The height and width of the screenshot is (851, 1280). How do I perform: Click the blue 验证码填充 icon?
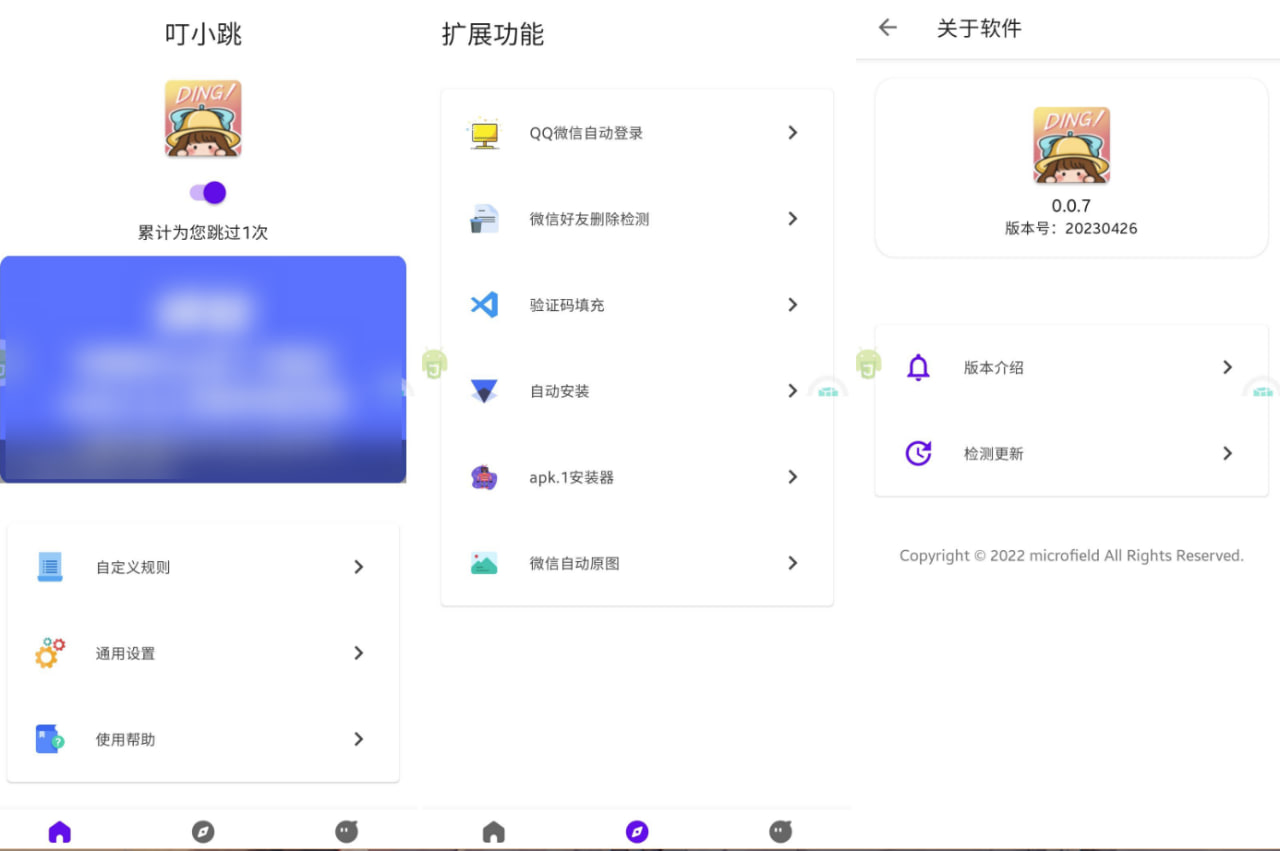click(x=485, y=305)
